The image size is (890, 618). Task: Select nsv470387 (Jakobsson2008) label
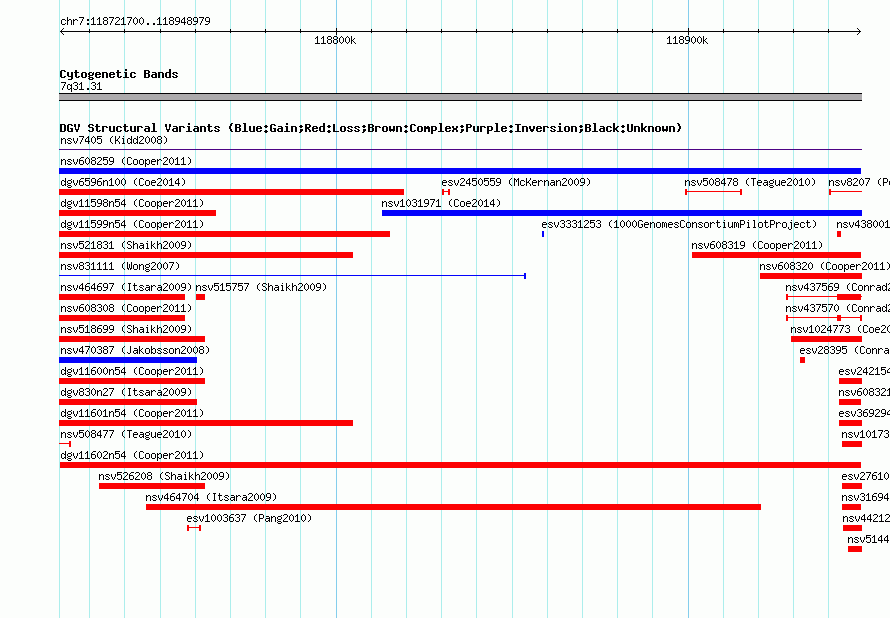point(135,350)
